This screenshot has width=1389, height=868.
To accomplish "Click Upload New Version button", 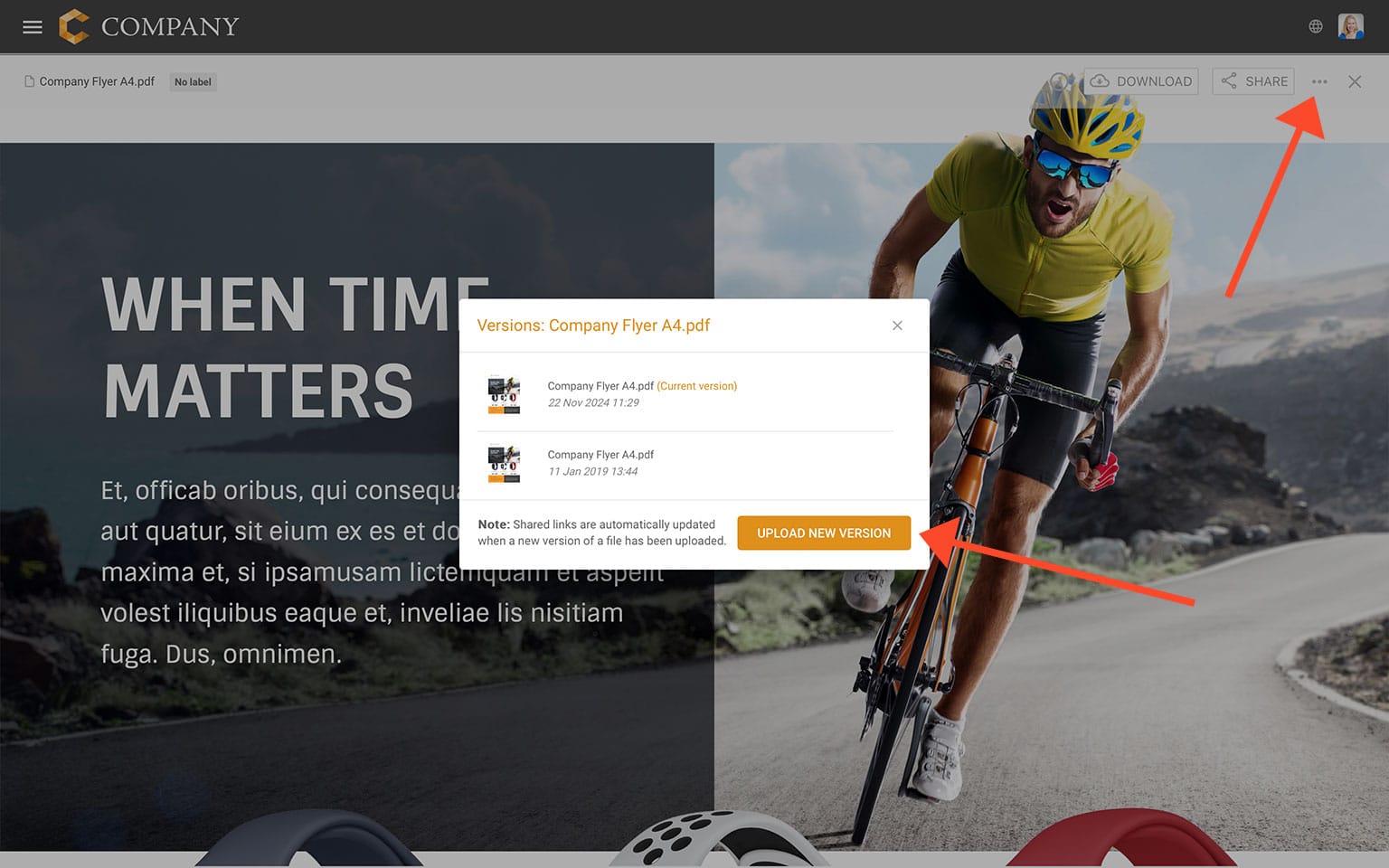I will (824, 533).
